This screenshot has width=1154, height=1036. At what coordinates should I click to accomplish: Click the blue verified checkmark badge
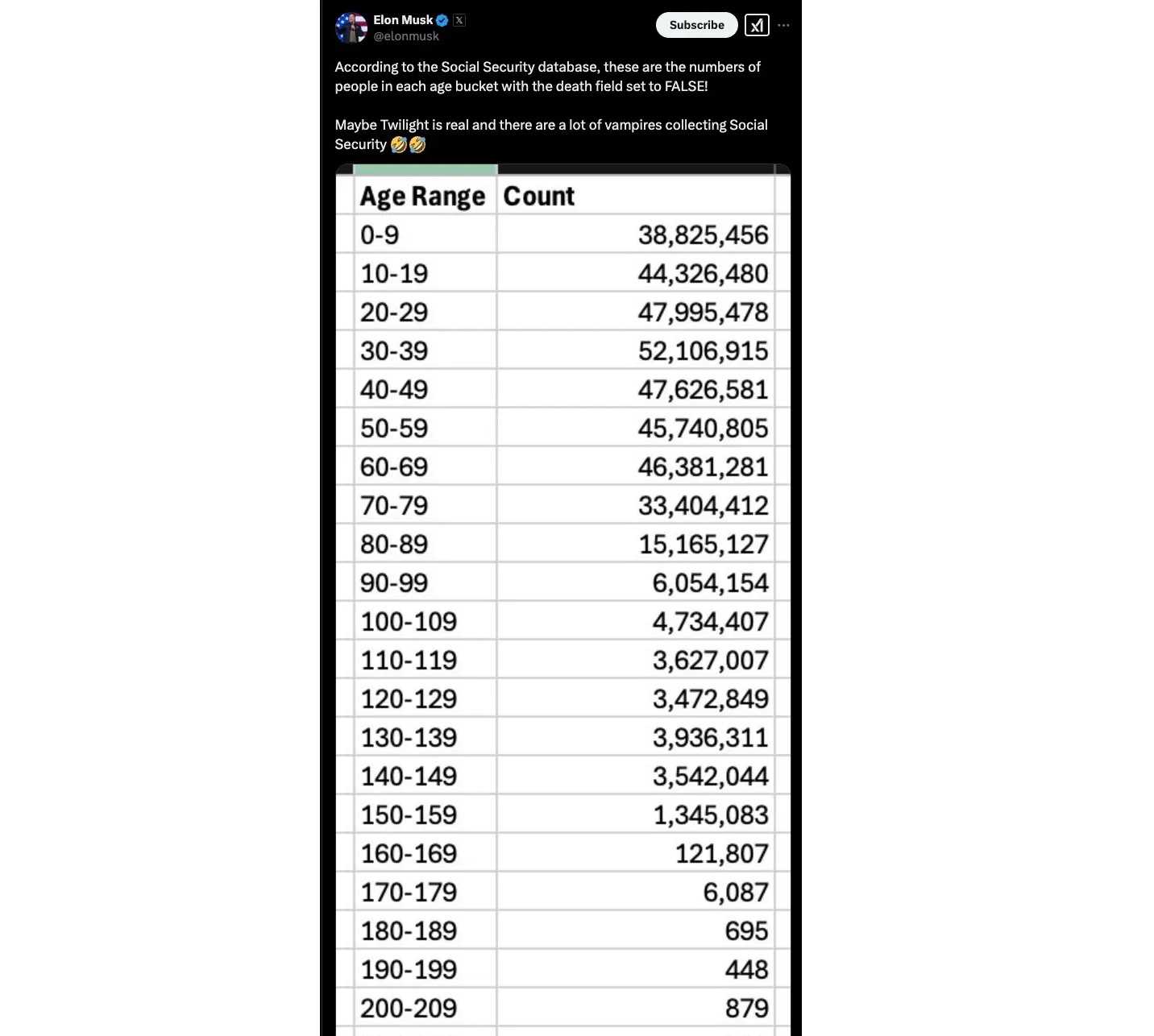click(442, 20)
